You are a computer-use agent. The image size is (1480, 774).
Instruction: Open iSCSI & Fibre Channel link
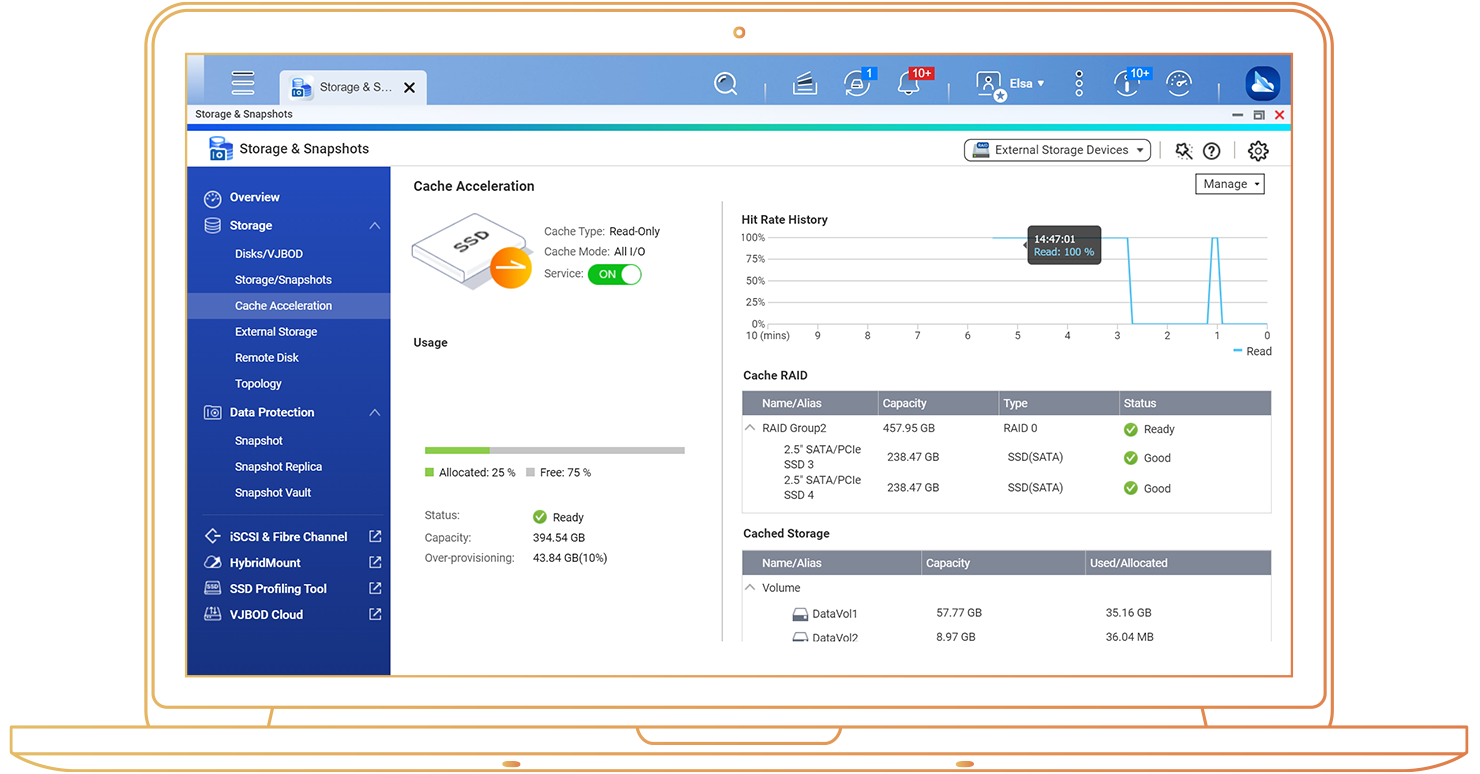click(x=288, y=537)
